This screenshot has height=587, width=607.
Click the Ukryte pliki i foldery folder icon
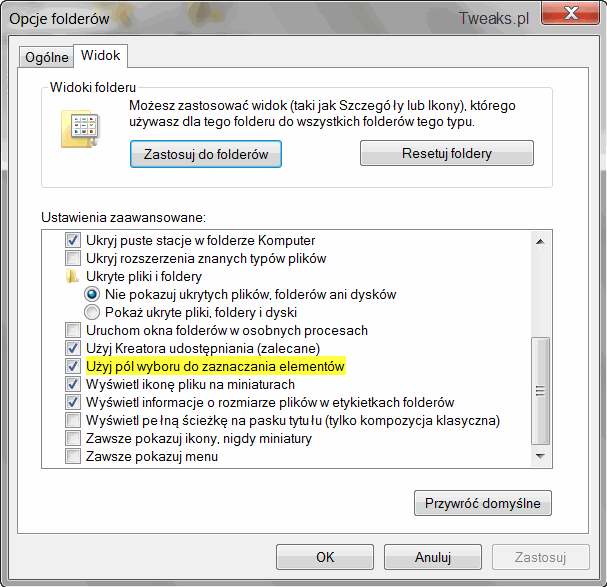[x=72, y=276]
